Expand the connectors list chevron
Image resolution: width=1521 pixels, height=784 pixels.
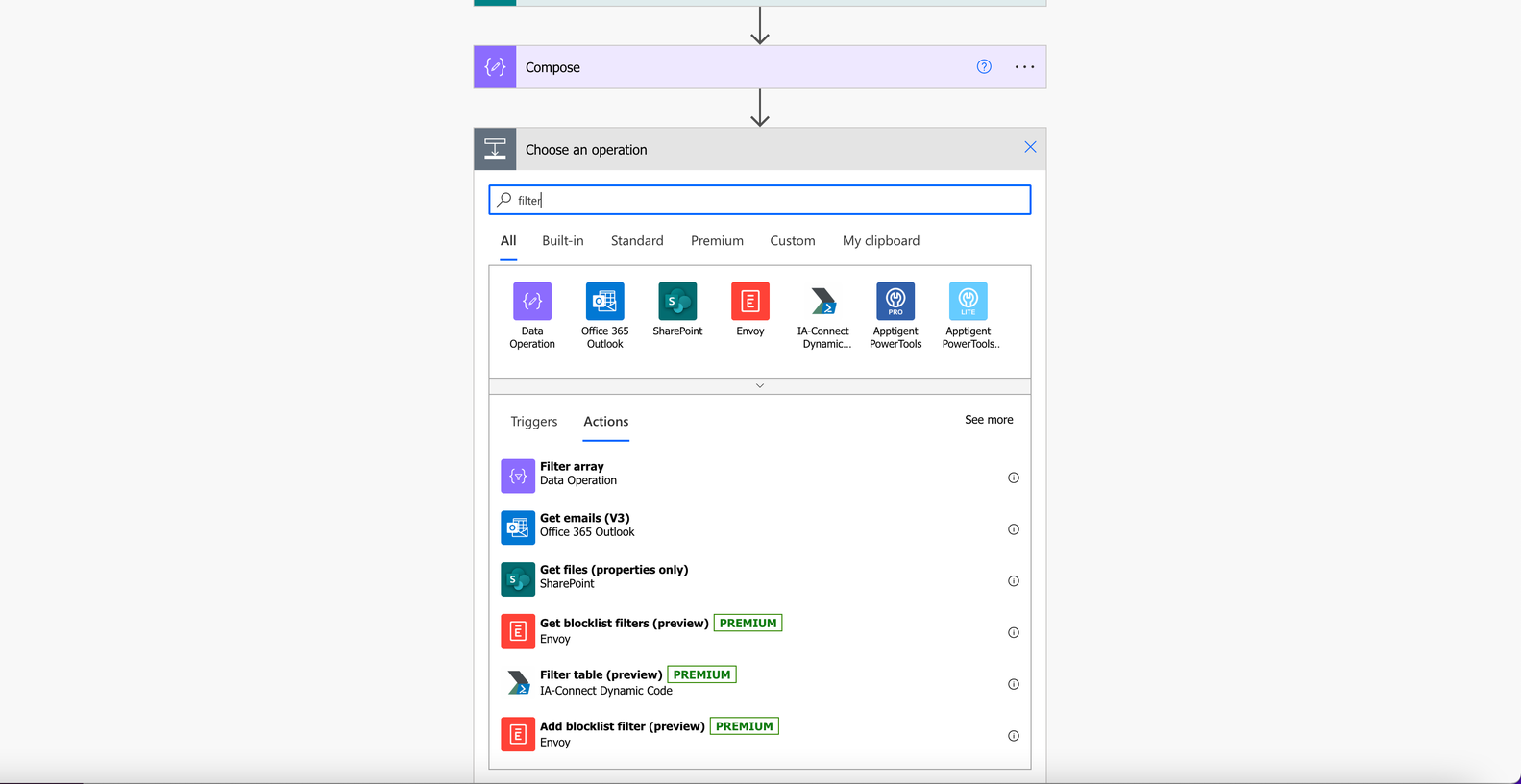pos(760,385)
